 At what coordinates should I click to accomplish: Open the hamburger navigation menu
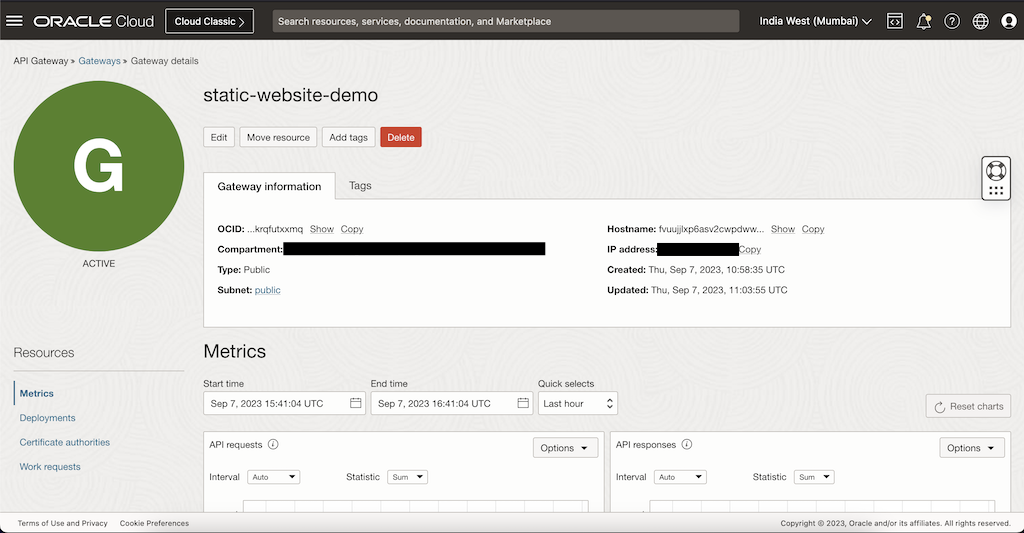[14, 21]
